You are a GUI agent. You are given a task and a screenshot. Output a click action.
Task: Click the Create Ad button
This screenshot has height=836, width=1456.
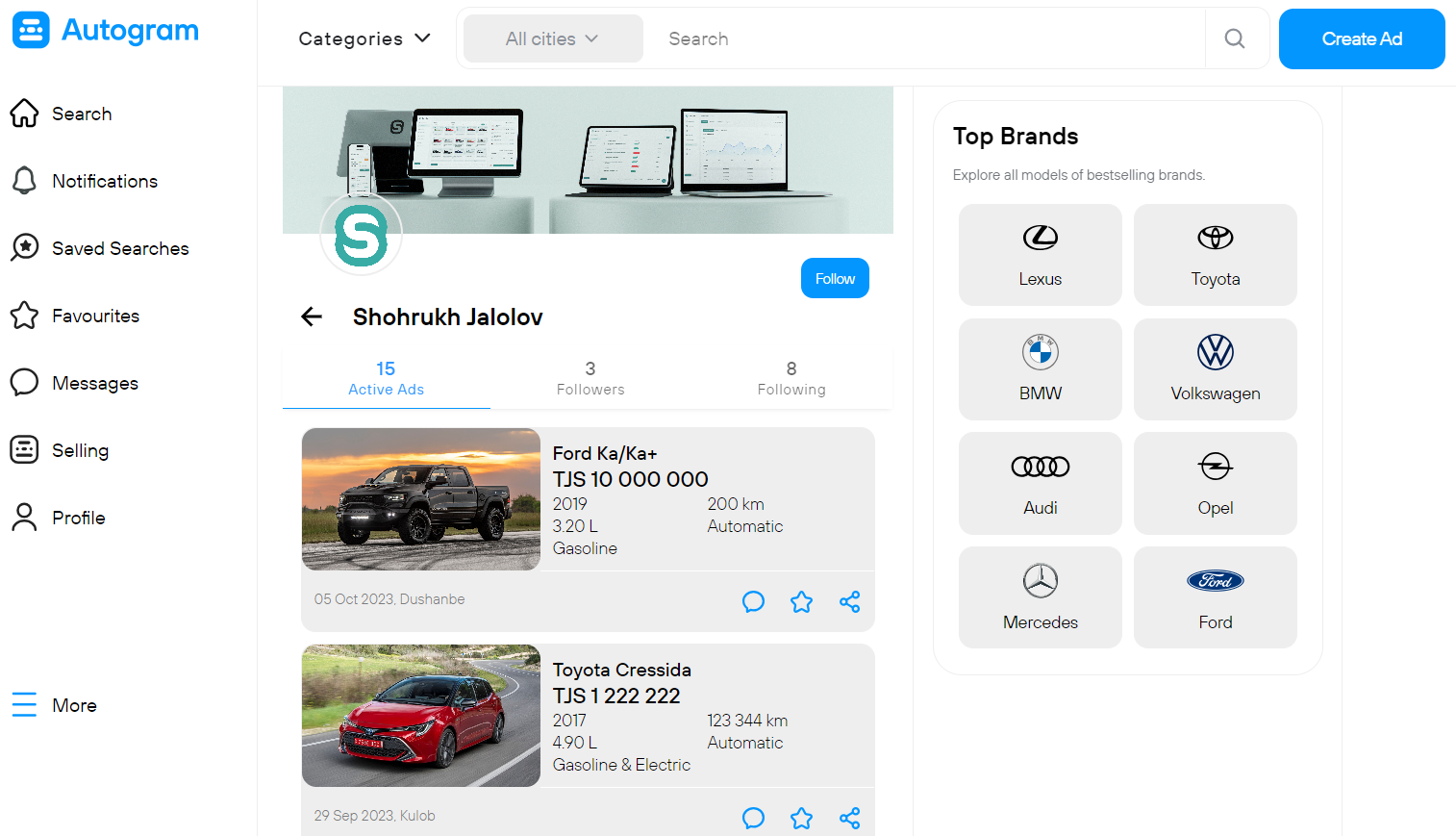tap(1362, 38)
